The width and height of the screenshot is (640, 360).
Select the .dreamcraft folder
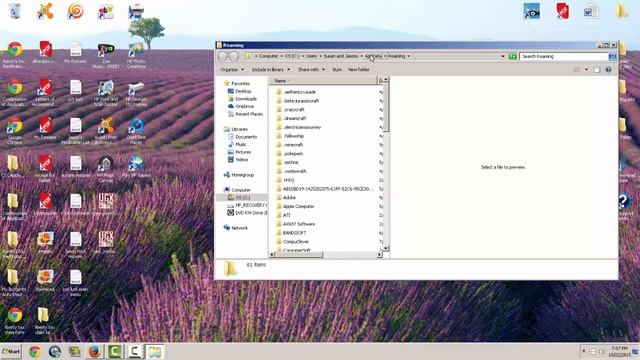click(x=294, y=118)
